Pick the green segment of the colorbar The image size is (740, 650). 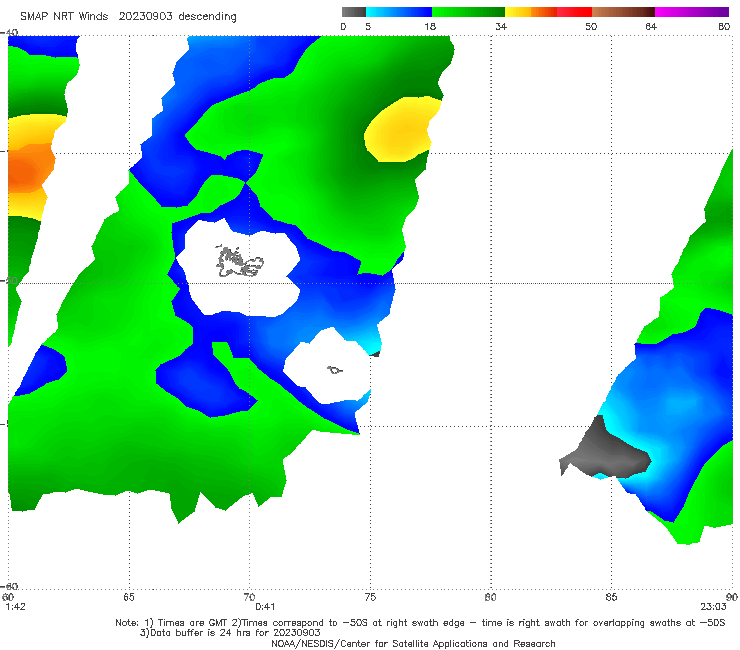coord(468,12)
